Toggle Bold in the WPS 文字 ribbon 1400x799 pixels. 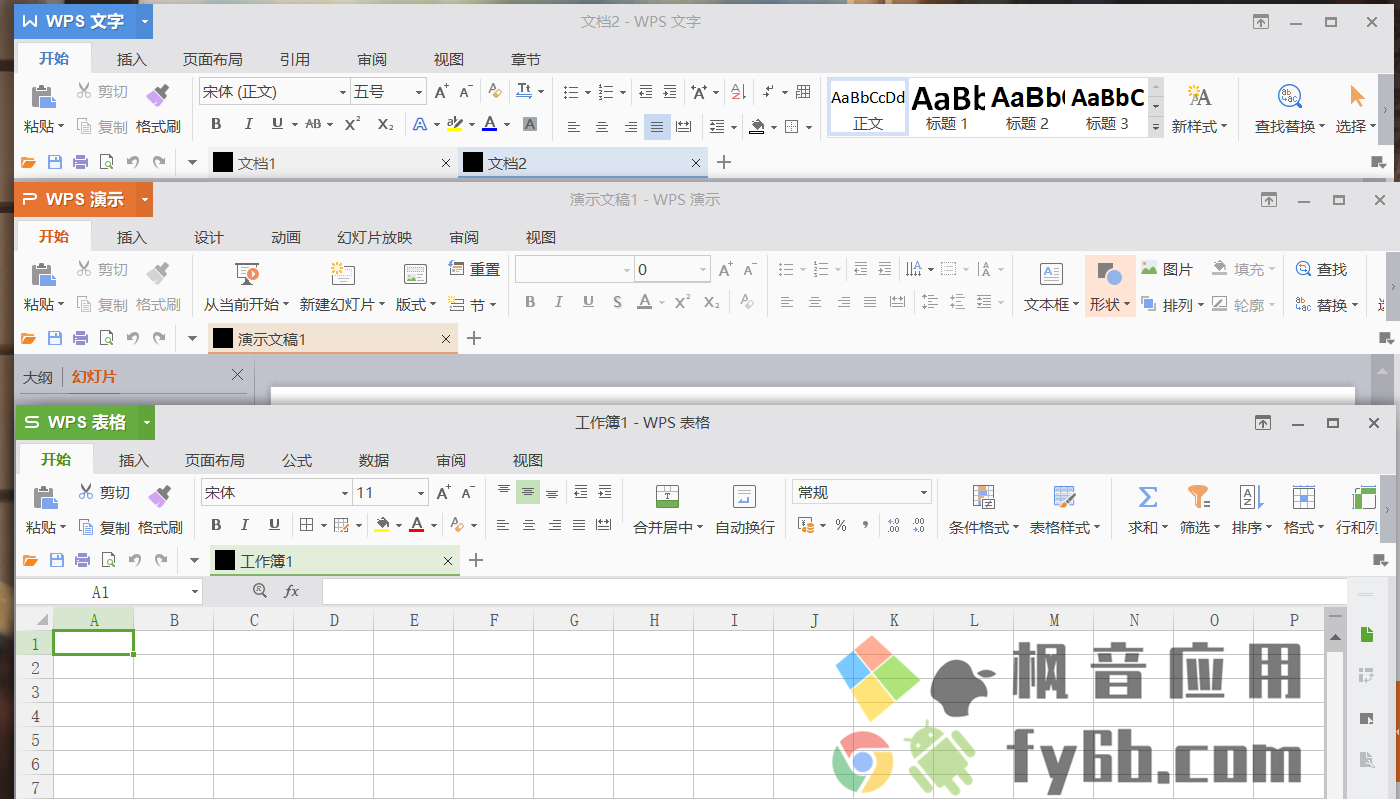tap(217, 124)
